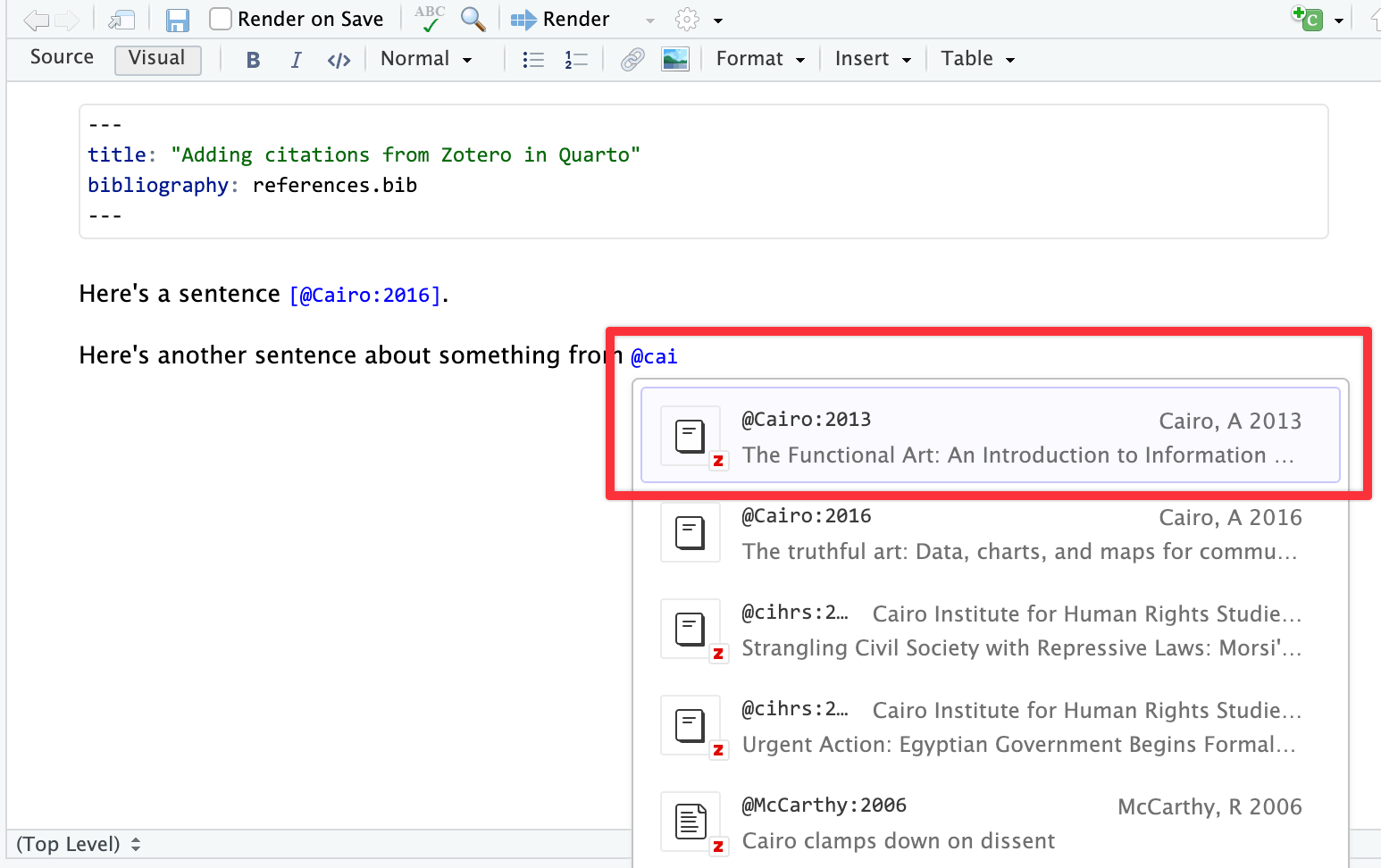Switch to Visual editor mode
The height and width of the screenshot is (868, 1381).
pos(157,59)
